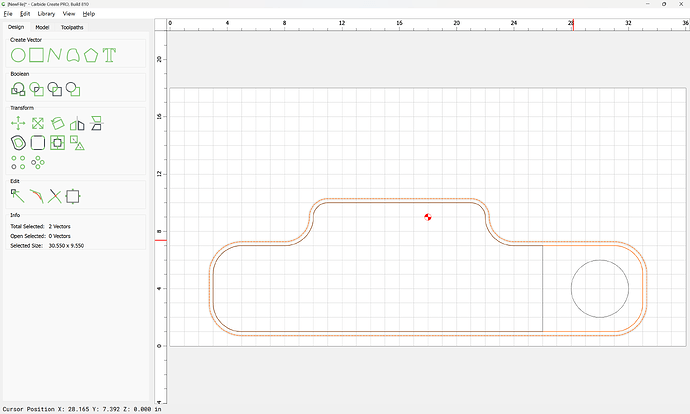The image size is (690, 414).
Task: Open the Library menu
Action: 46,14
